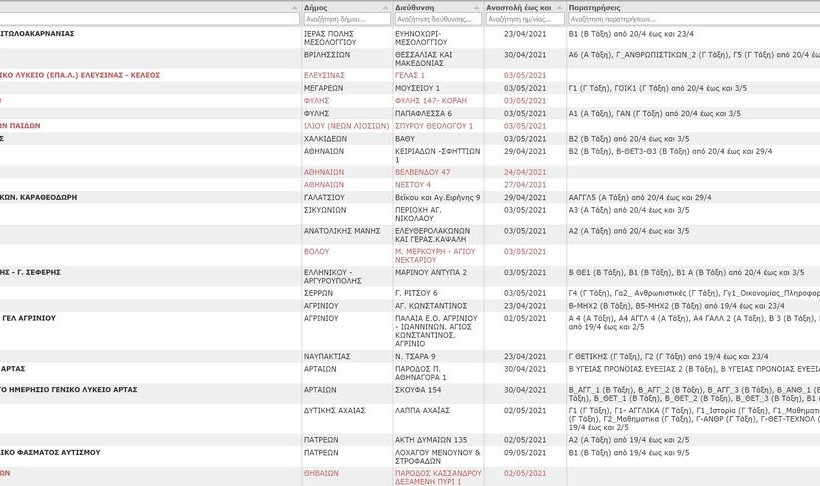Click the ΜΑΡΙΝΟΥ ΑΝΤΥΠΑ 2 address cell
This screenshot has width=820, height=486.
431,272
